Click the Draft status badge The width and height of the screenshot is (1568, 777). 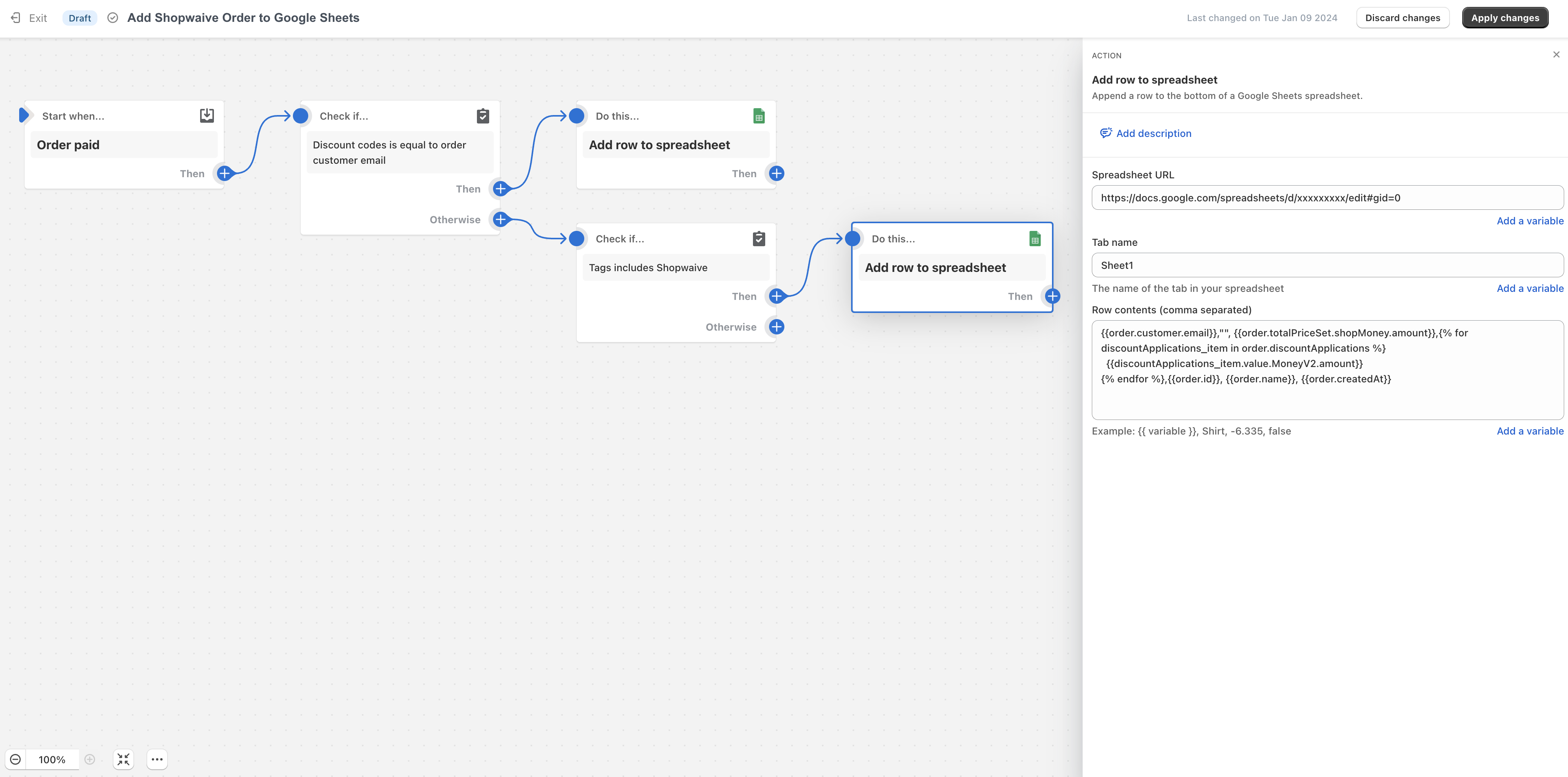[x=80, y=18]
